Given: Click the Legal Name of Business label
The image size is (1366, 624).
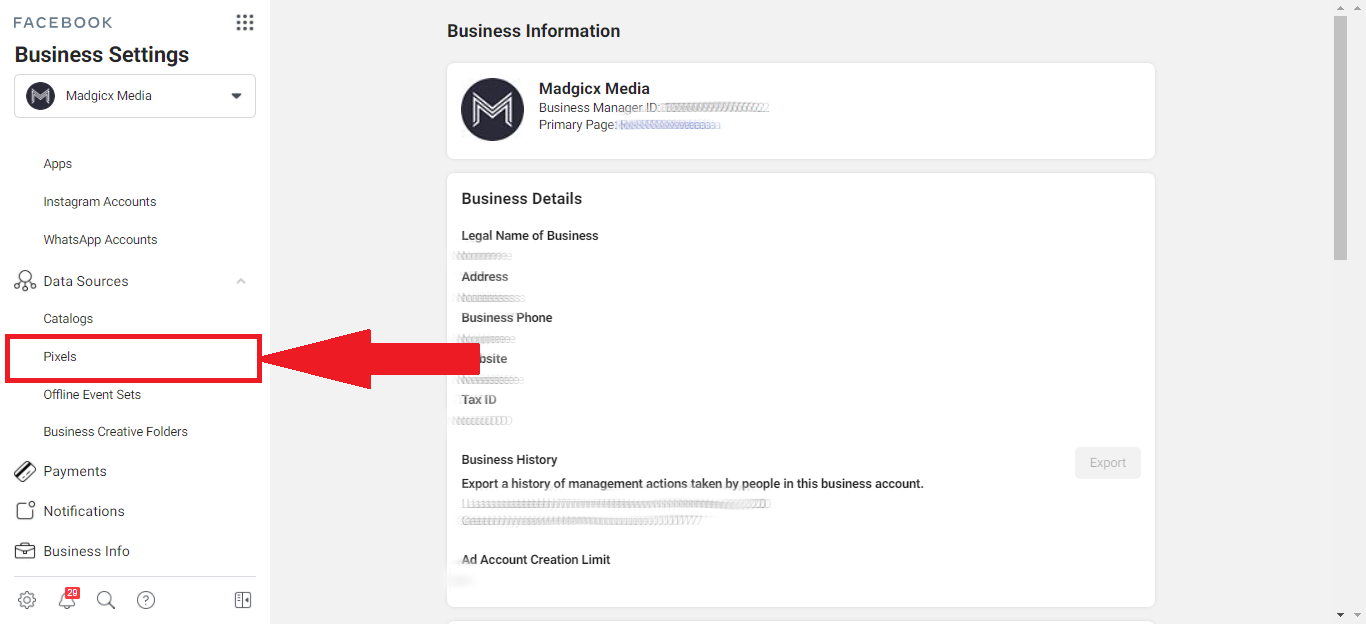Looking at the screenshot, I should point(530,236).
